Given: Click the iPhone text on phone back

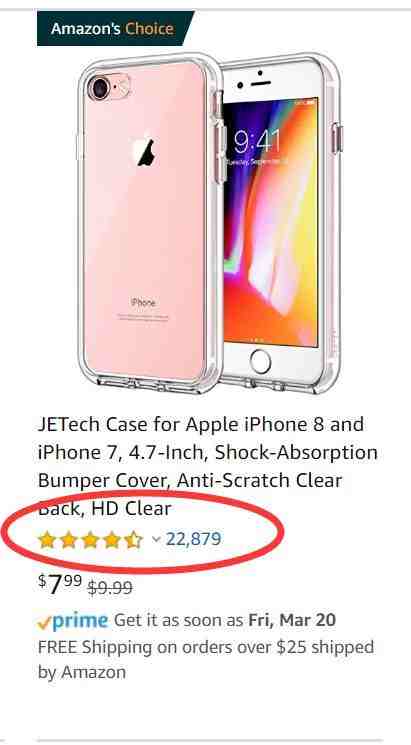Looking at the screenshot, I should tap(143, 303).
